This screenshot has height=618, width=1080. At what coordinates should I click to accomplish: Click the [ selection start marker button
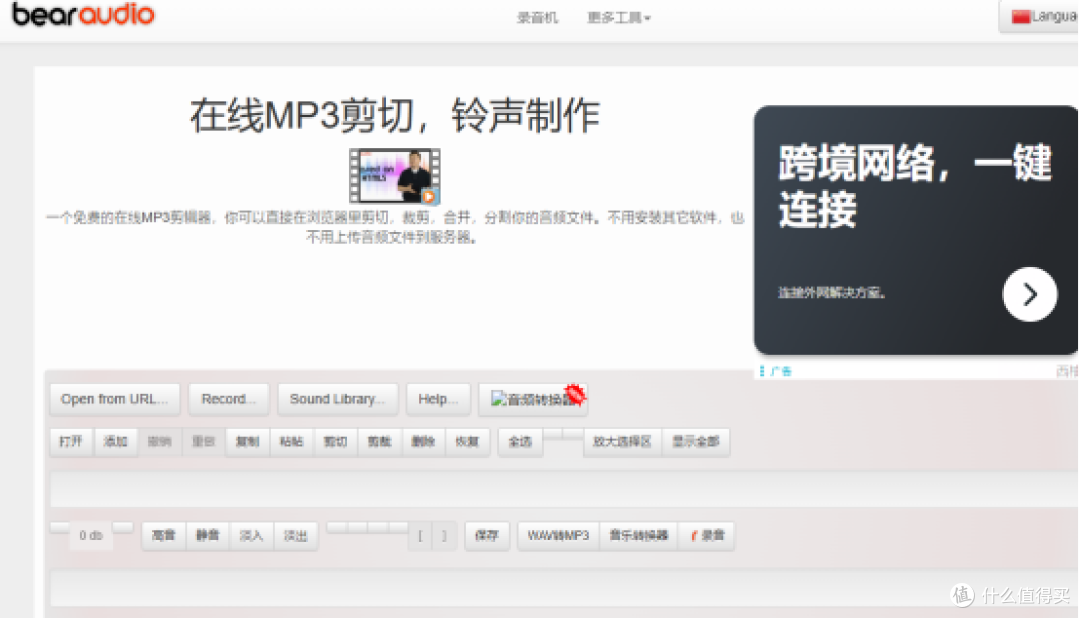(x=420, y=535)
